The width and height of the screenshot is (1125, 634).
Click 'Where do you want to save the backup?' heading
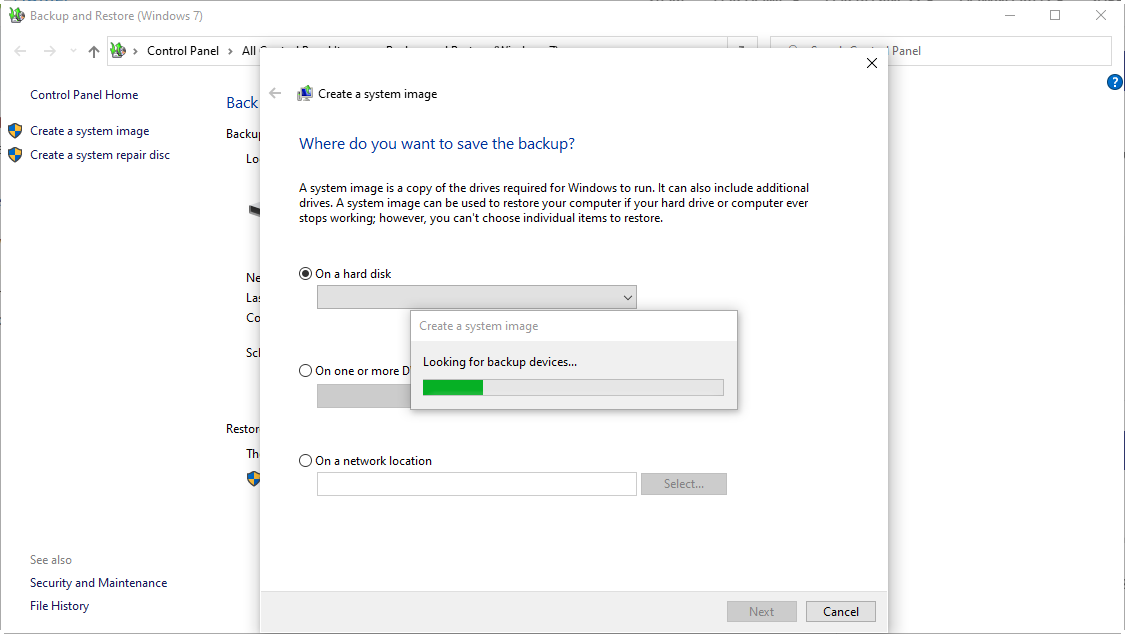coord(437,143)
